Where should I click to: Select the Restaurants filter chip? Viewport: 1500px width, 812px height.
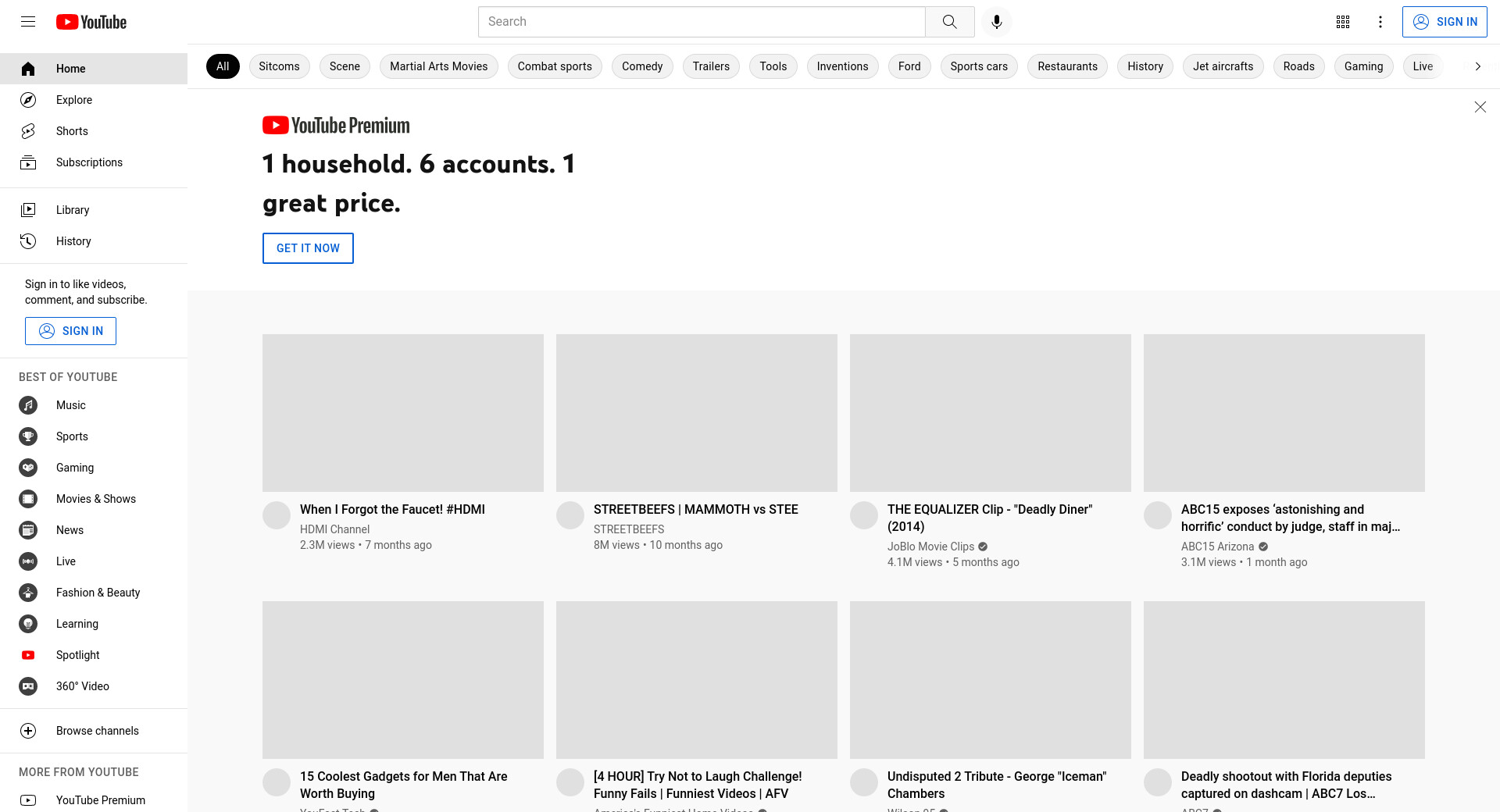[1067, 66]
